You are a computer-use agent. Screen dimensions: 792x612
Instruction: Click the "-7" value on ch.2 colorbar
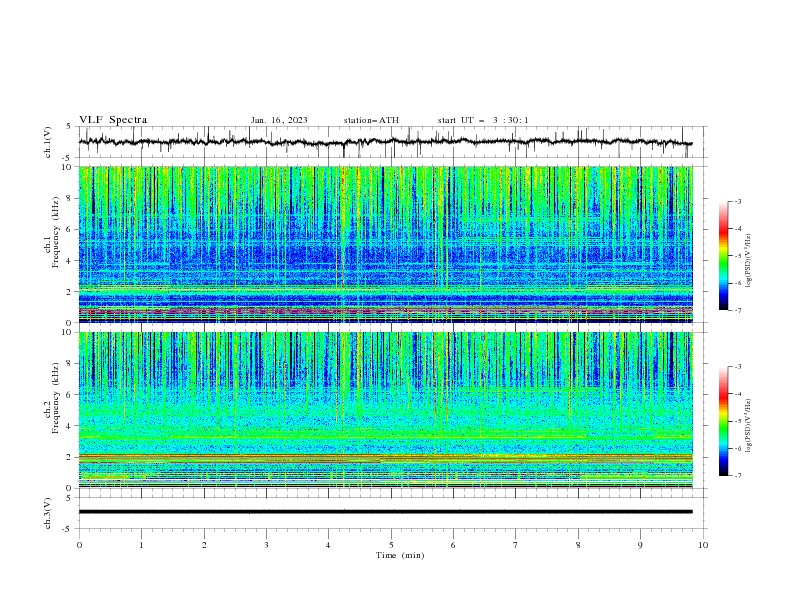[x=737, y=476]
